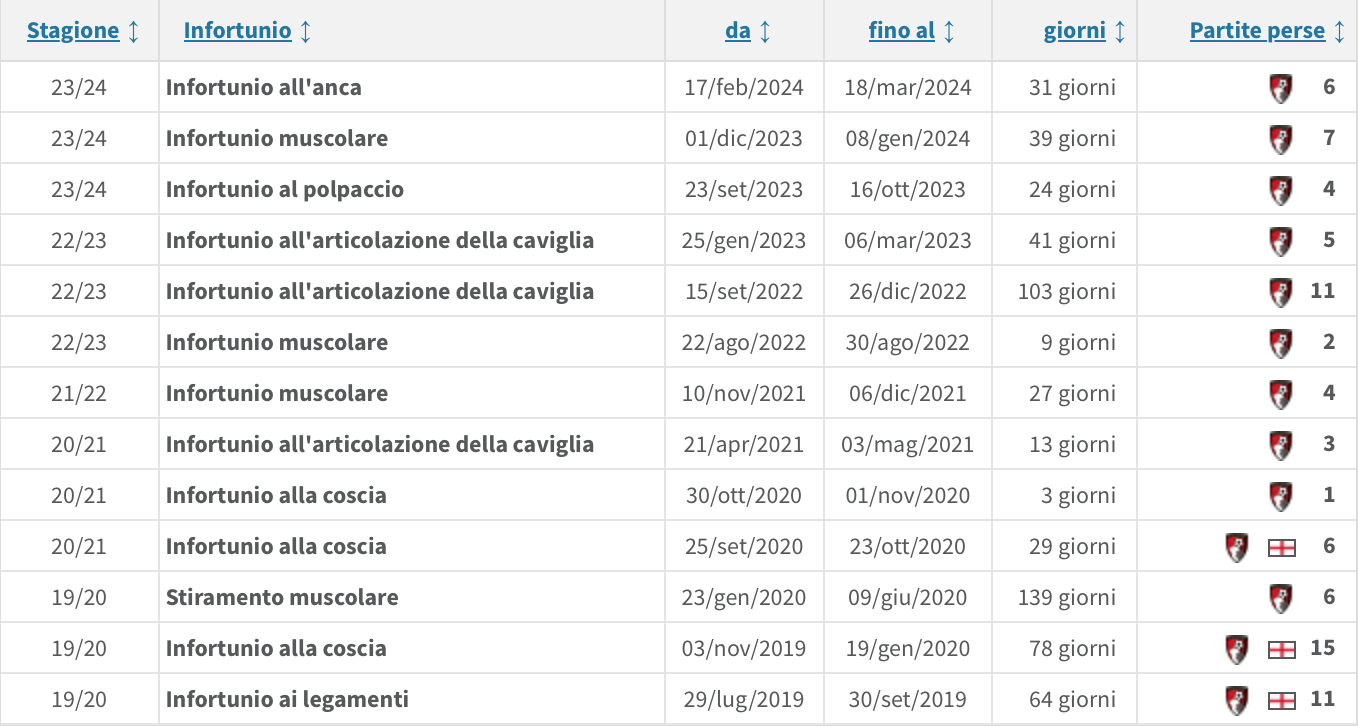Click the club crest in the ligament injury row
This screenshot has height=726, width=1358.
1237,700
